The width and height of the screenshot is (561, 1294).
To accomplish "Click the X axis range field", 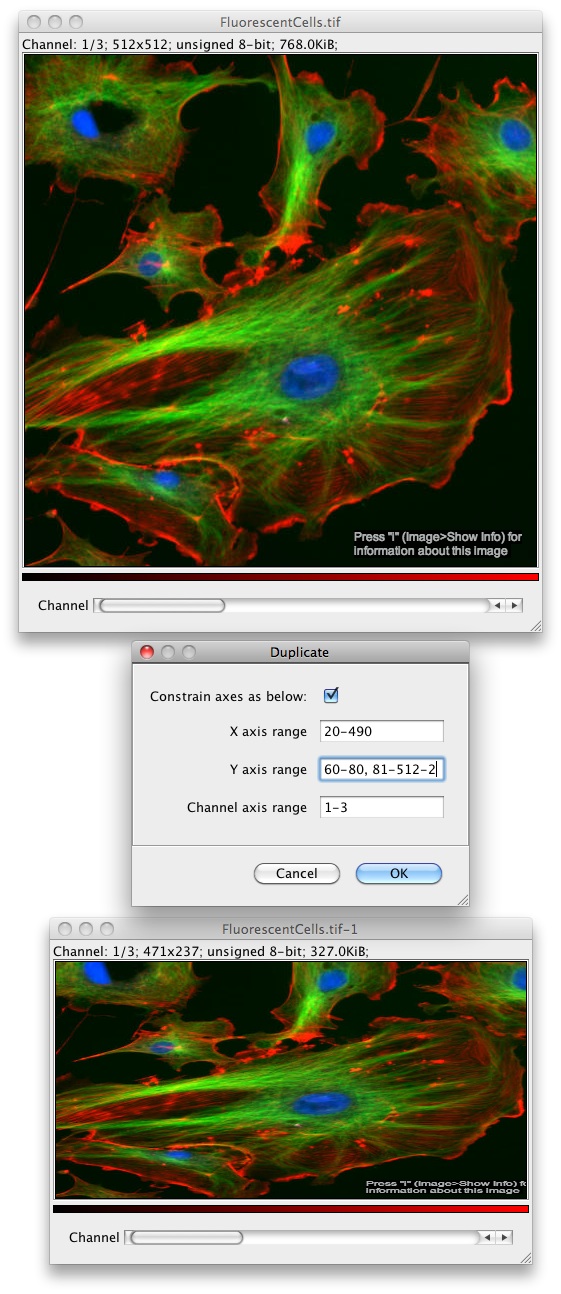I will pyautogui.click(x=382, y=731).
